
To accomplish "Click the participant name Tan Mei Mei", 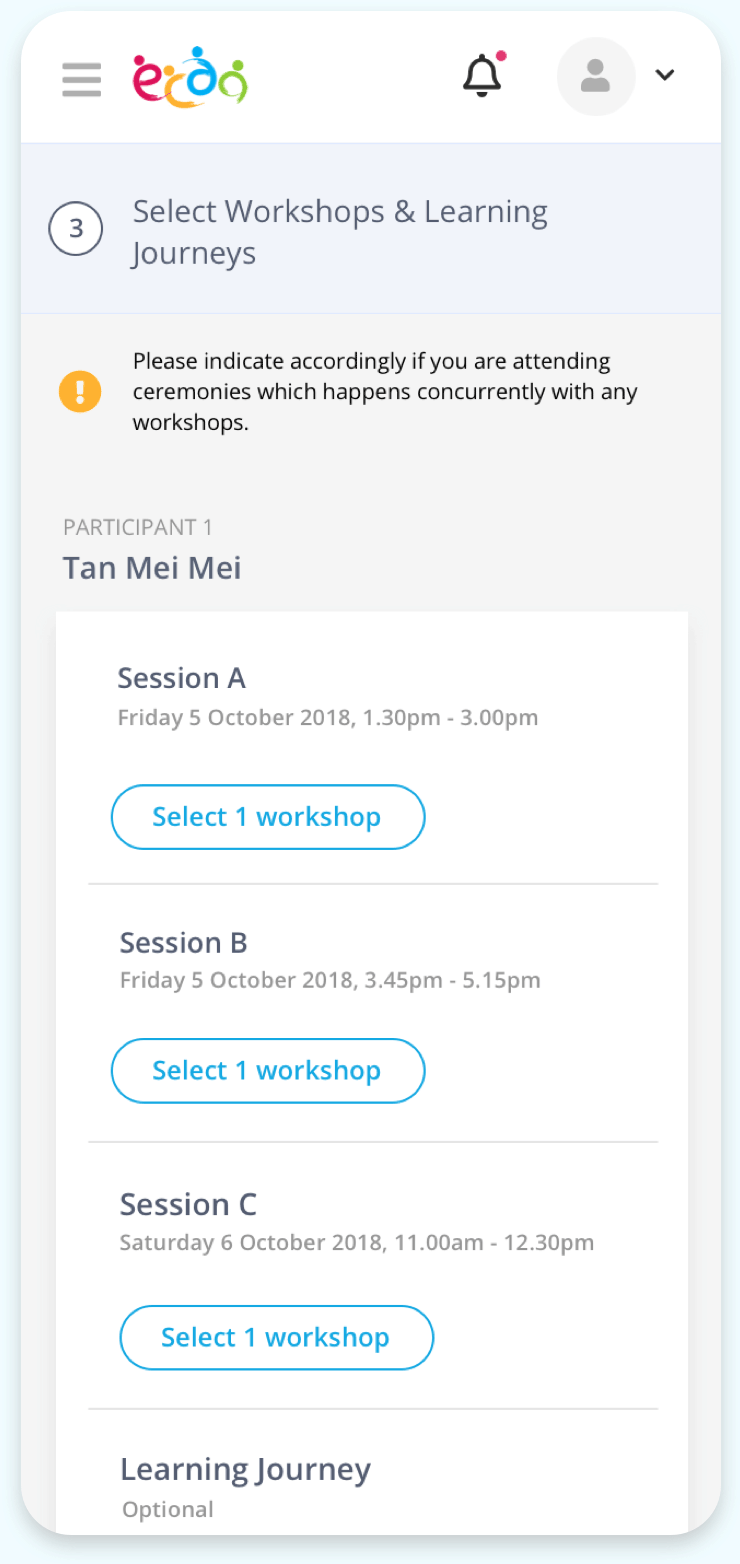I will click(152, 568).
